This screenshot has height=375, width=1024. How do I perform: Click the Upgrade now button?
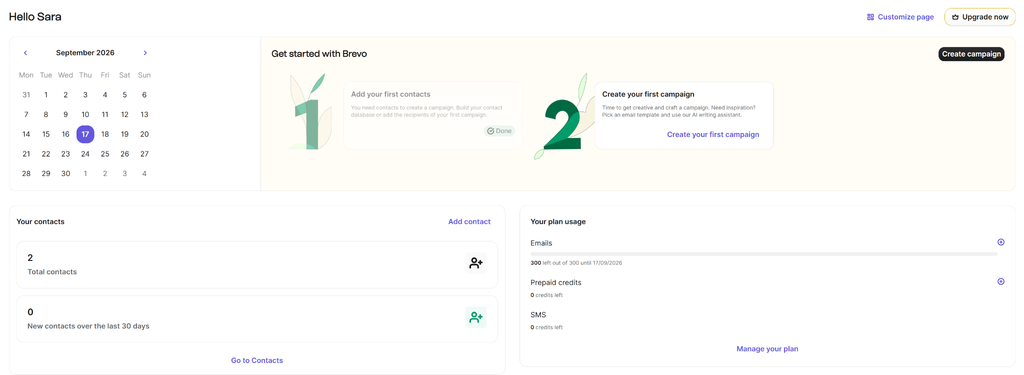(980, 17)
